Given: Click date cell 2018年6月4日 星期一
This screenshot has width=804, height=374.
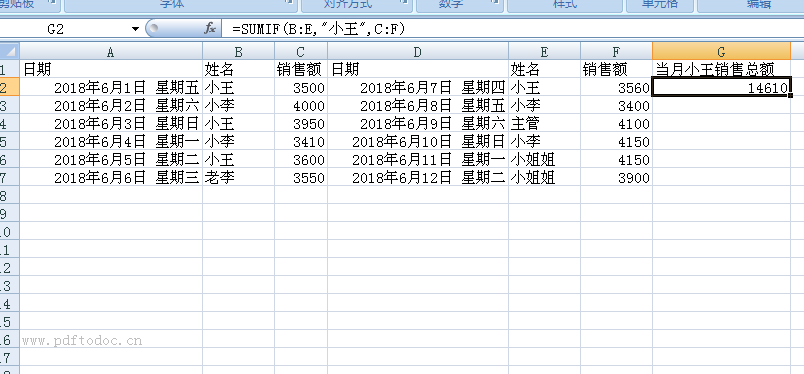Looking at the screenshot, I should (111, 142).
